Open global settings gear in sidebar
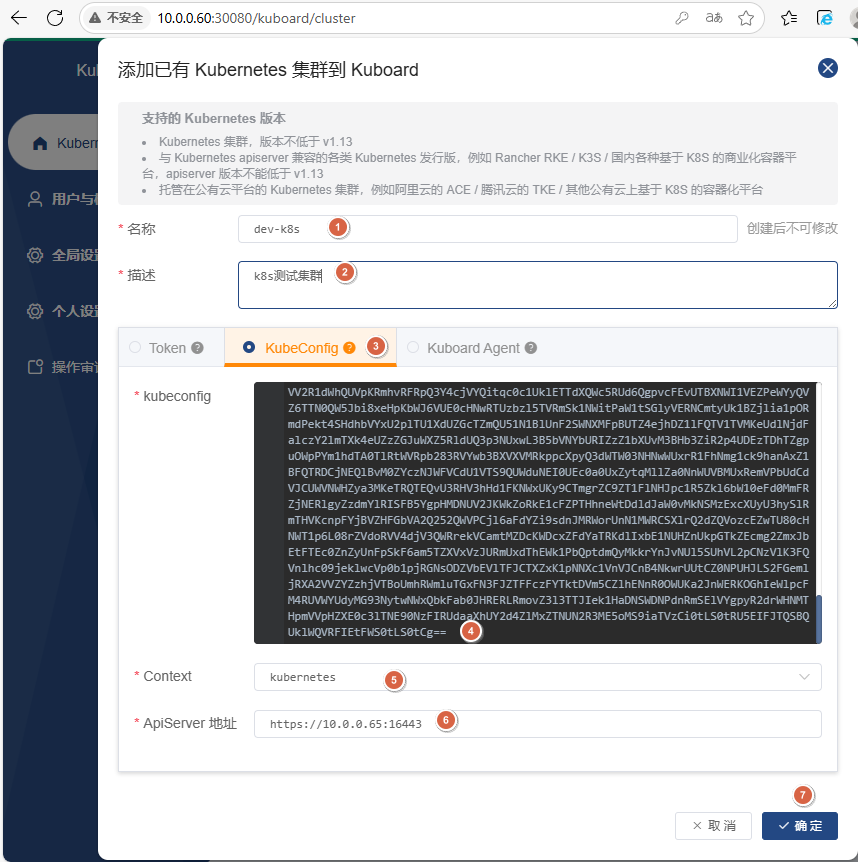 [35, 255]
